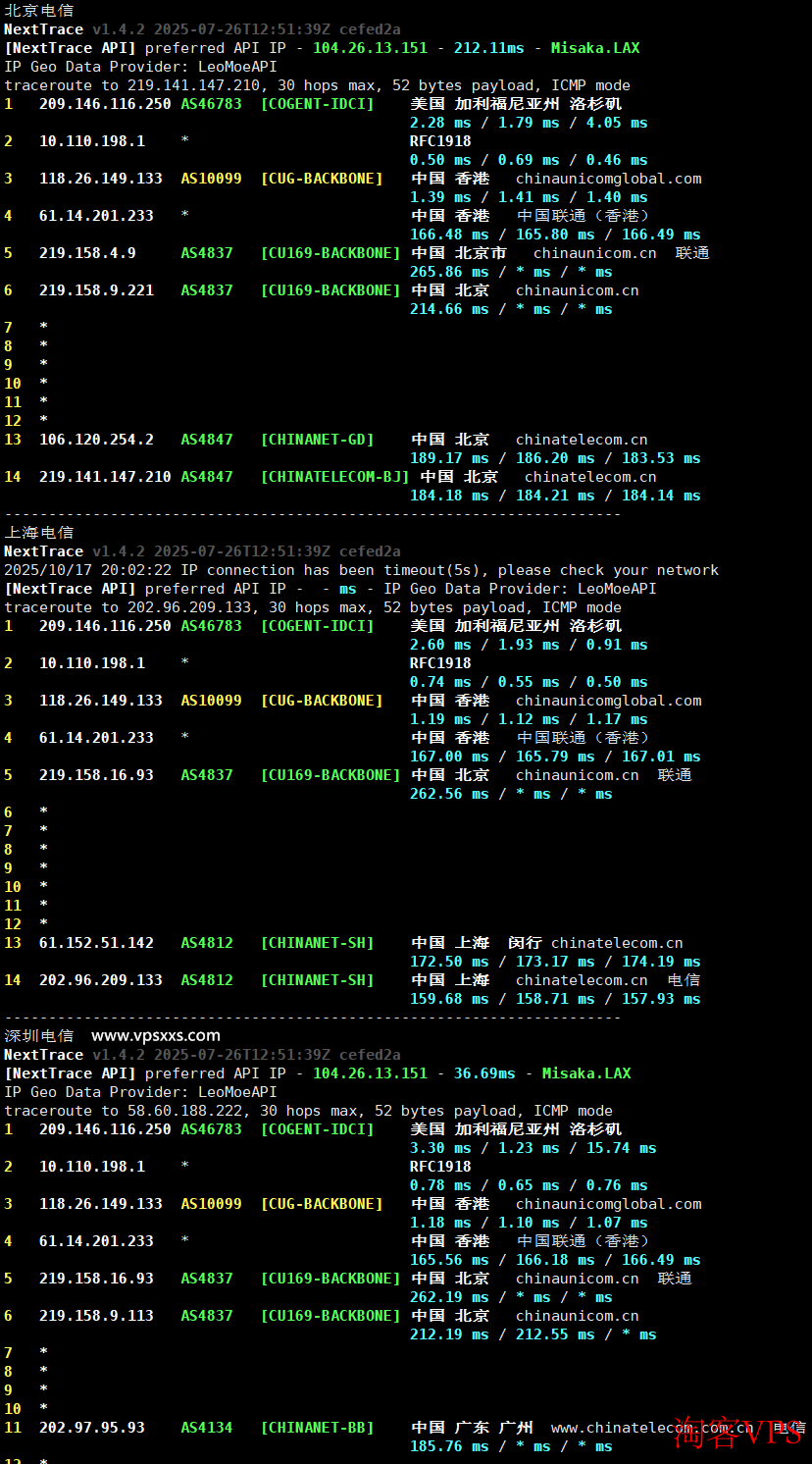Click the www.vpsxxs.com link
812x1464 pixels.
coord(155,1035)
